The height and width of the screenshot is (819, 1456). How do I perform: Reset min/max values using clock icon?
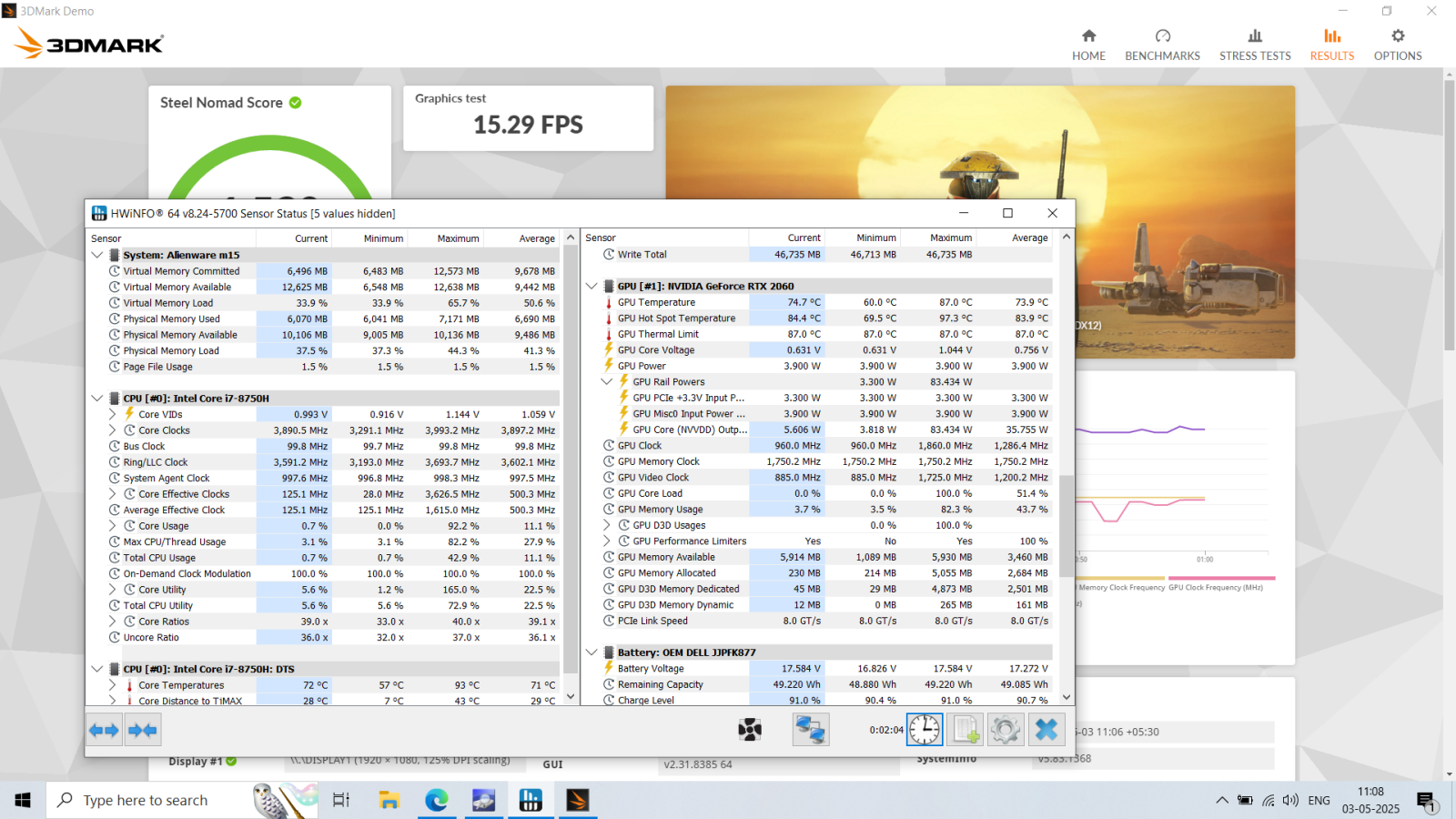925,730
